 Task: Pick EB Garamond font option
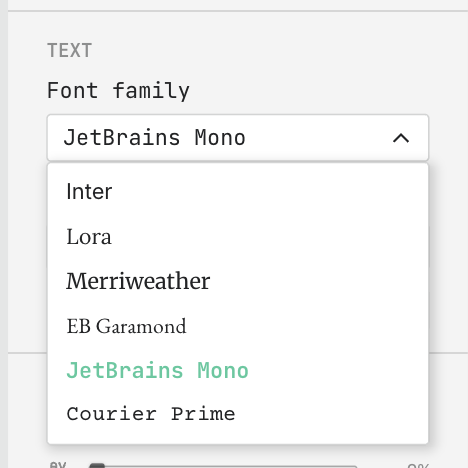click(x=238, y=326)
